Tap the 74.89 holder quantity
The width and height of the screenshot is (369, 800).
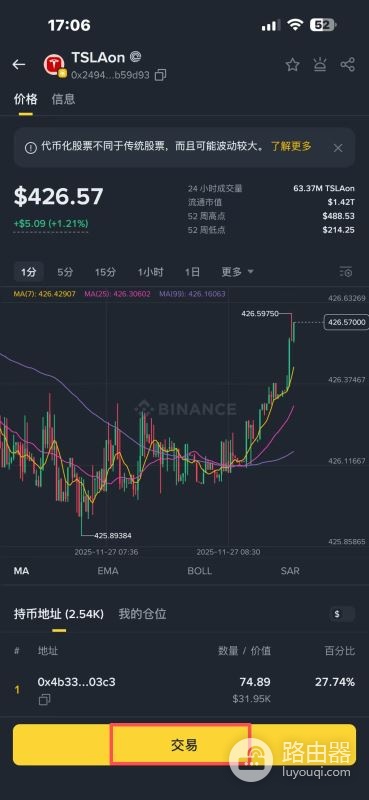255,682
